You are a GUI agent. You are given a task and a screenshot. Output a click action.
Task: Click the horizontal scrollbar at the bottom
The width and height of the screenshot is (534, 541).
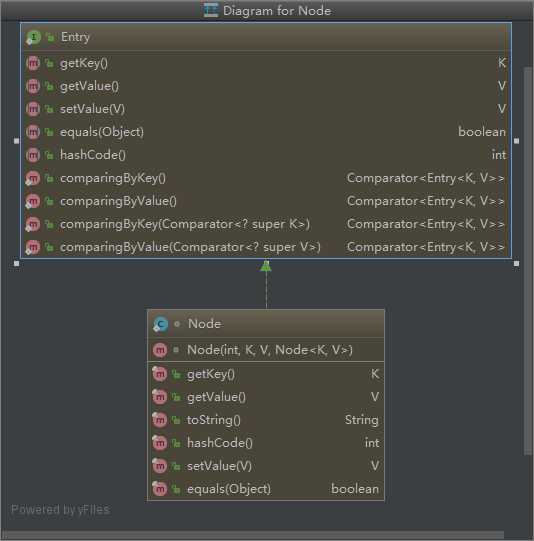point(253,535)
